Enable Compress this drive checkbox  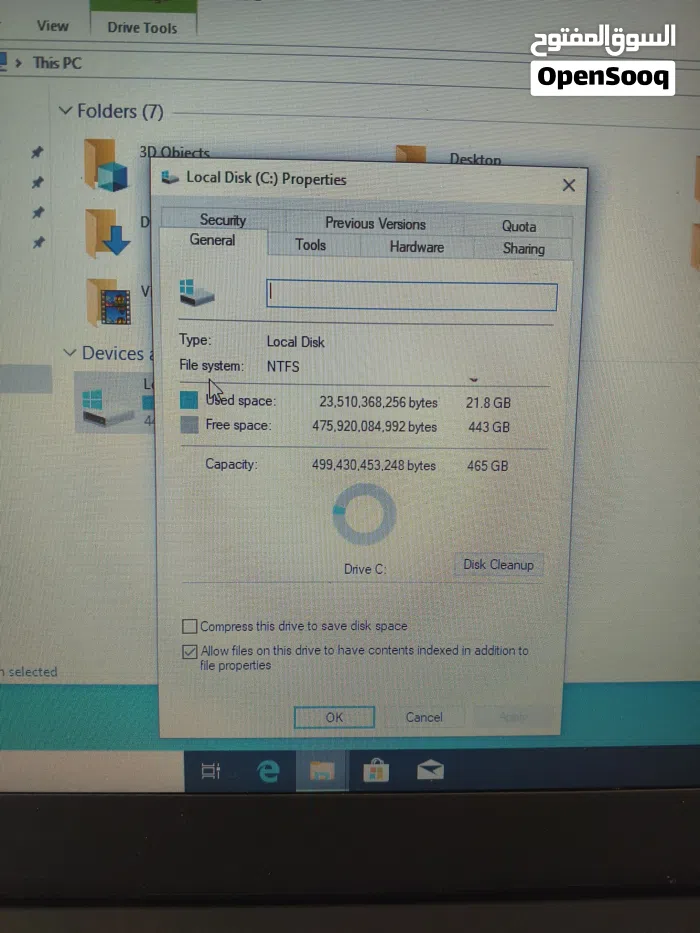[x=189, y=627]
